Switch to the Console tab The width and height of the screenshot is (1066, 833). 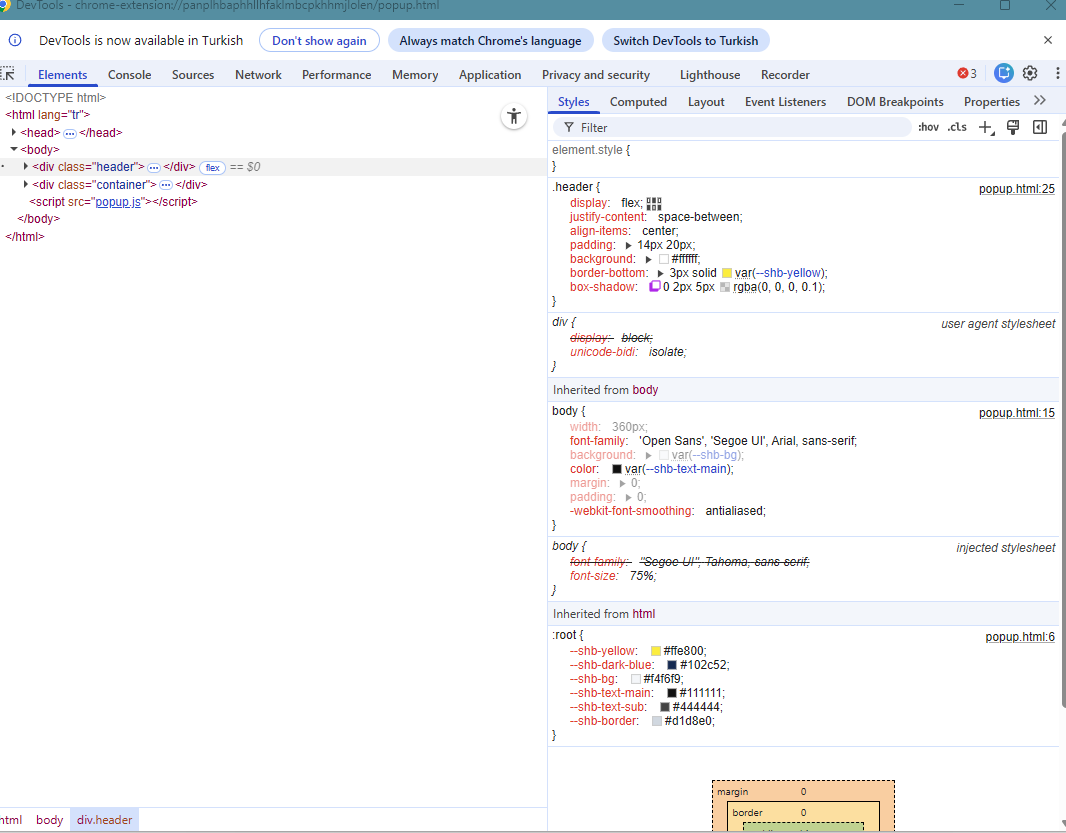129,75
